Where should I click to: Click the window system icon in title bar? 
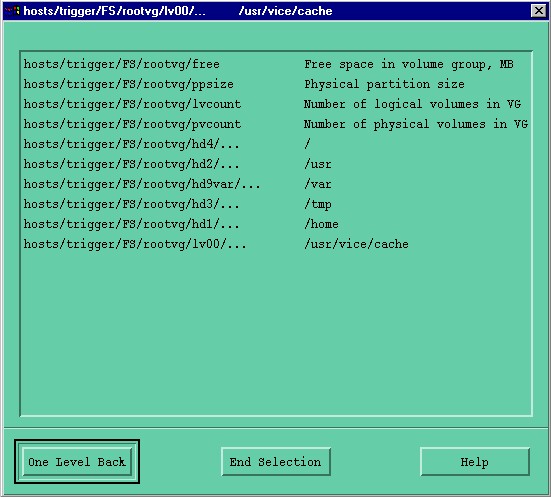[x=13, y=11]
